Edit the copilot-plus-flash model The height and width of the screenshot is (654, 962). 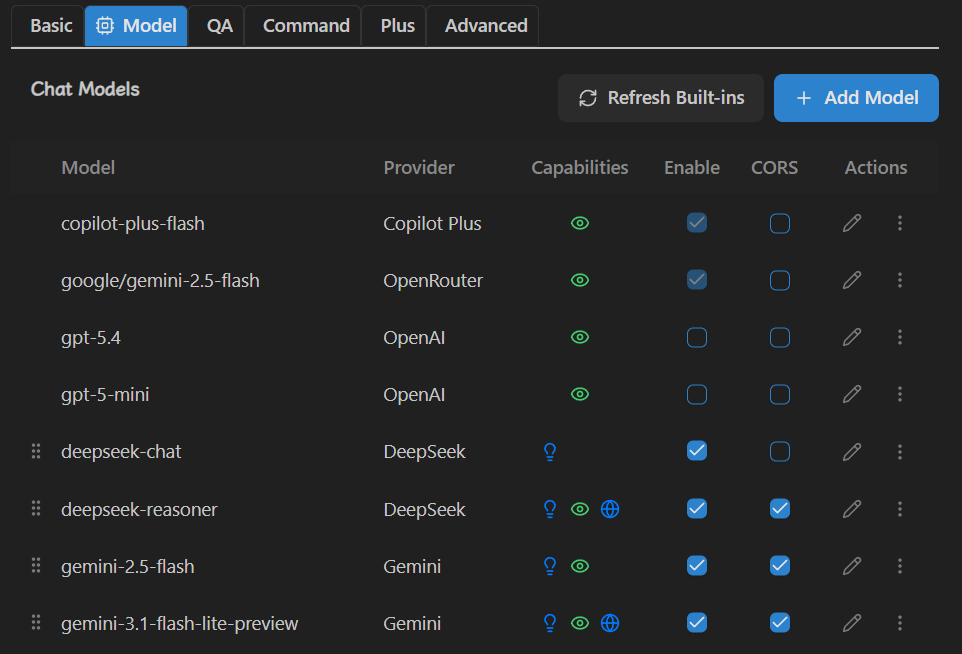852,223
